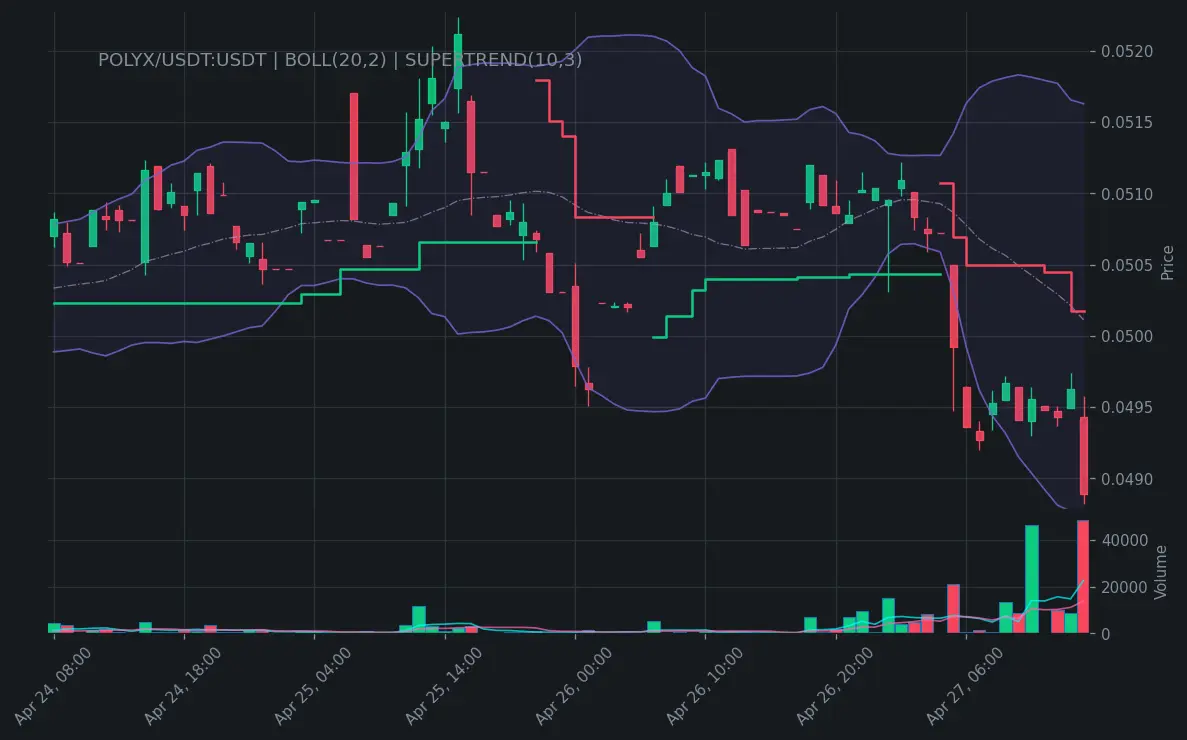Select the 0.0500 price axis label
This screenshot has width=1187, height=740.
tap(1126, 337)
